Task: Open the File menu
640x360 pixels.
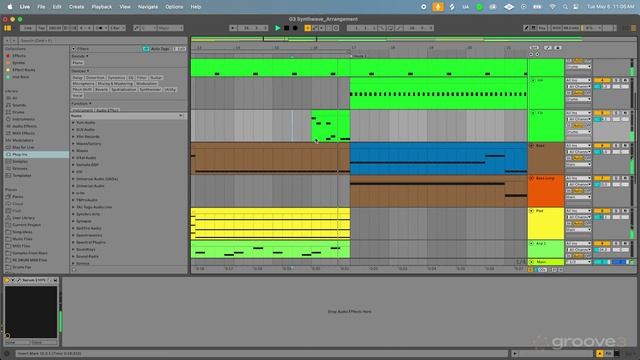Action: [x=41, y=7]
